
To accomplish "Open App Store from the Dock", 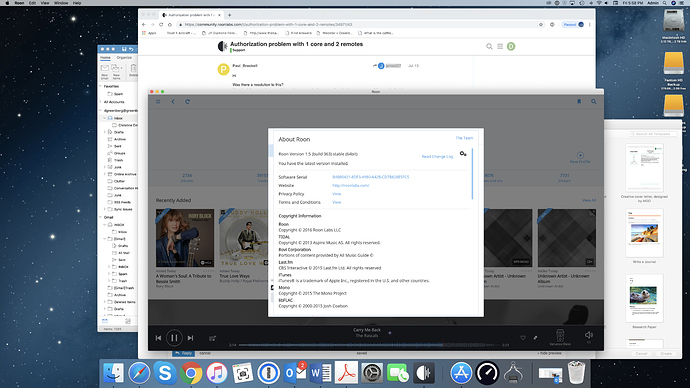I will (461, 373).
